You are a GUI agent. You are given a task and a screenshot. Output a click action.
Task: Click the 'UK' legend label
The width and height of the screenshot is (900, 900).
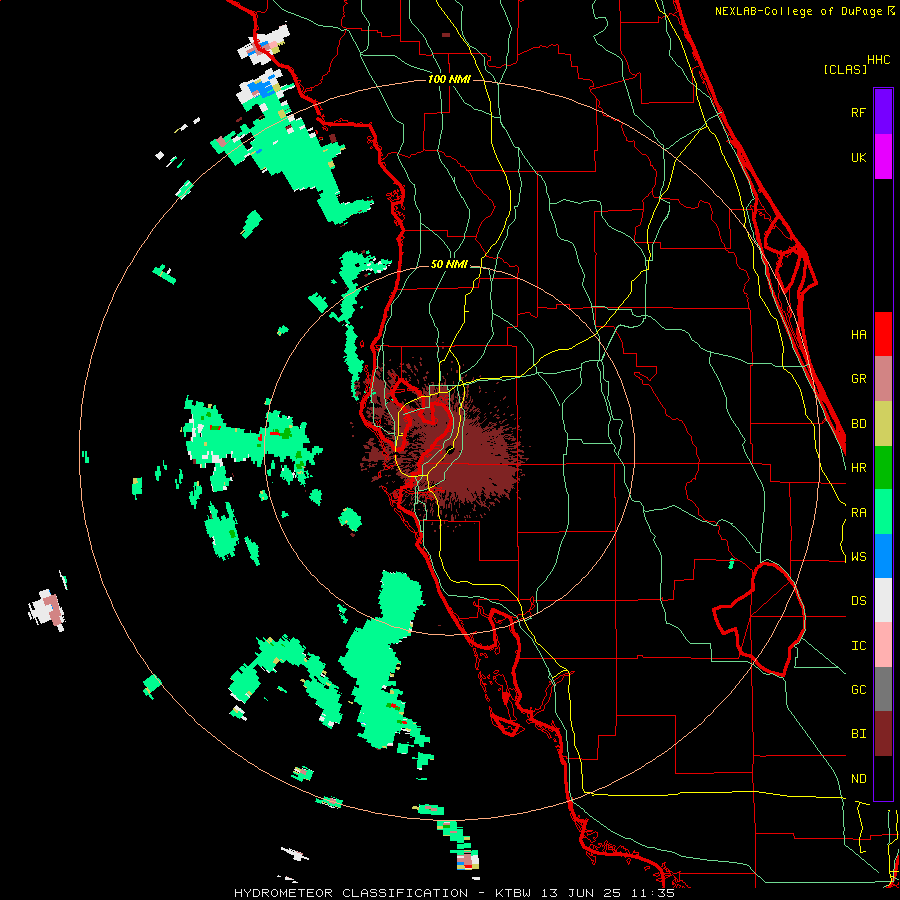pos(858,157)
